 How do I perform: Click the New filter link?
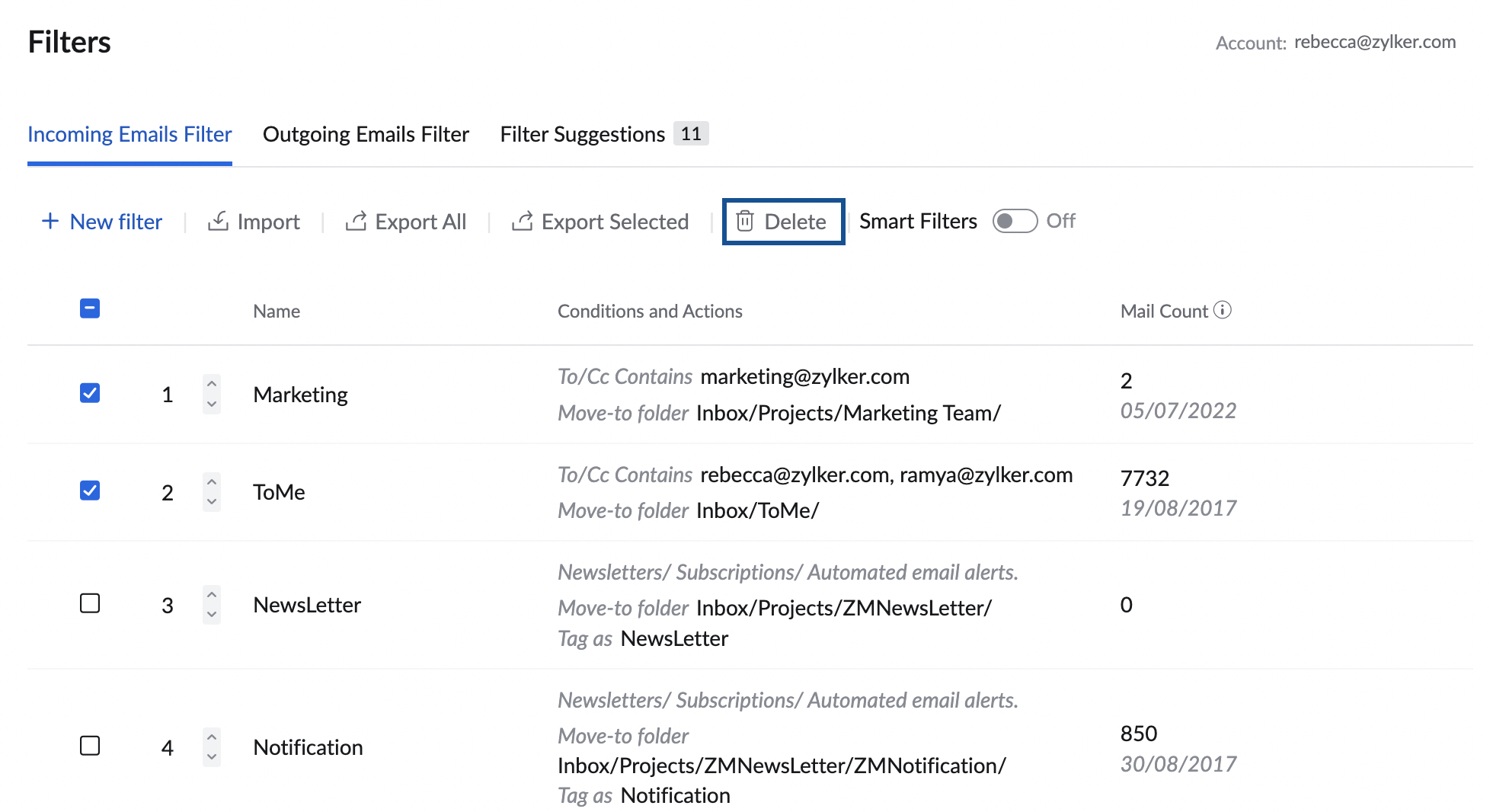116,221
